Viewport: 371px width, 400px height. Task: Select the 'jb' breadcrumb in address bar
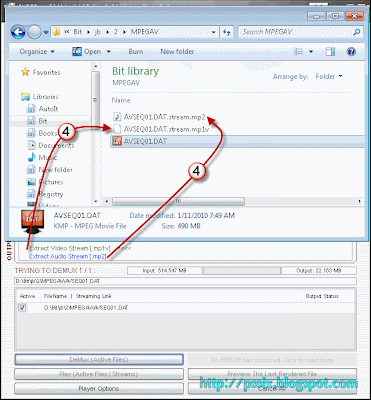(98, 32)
